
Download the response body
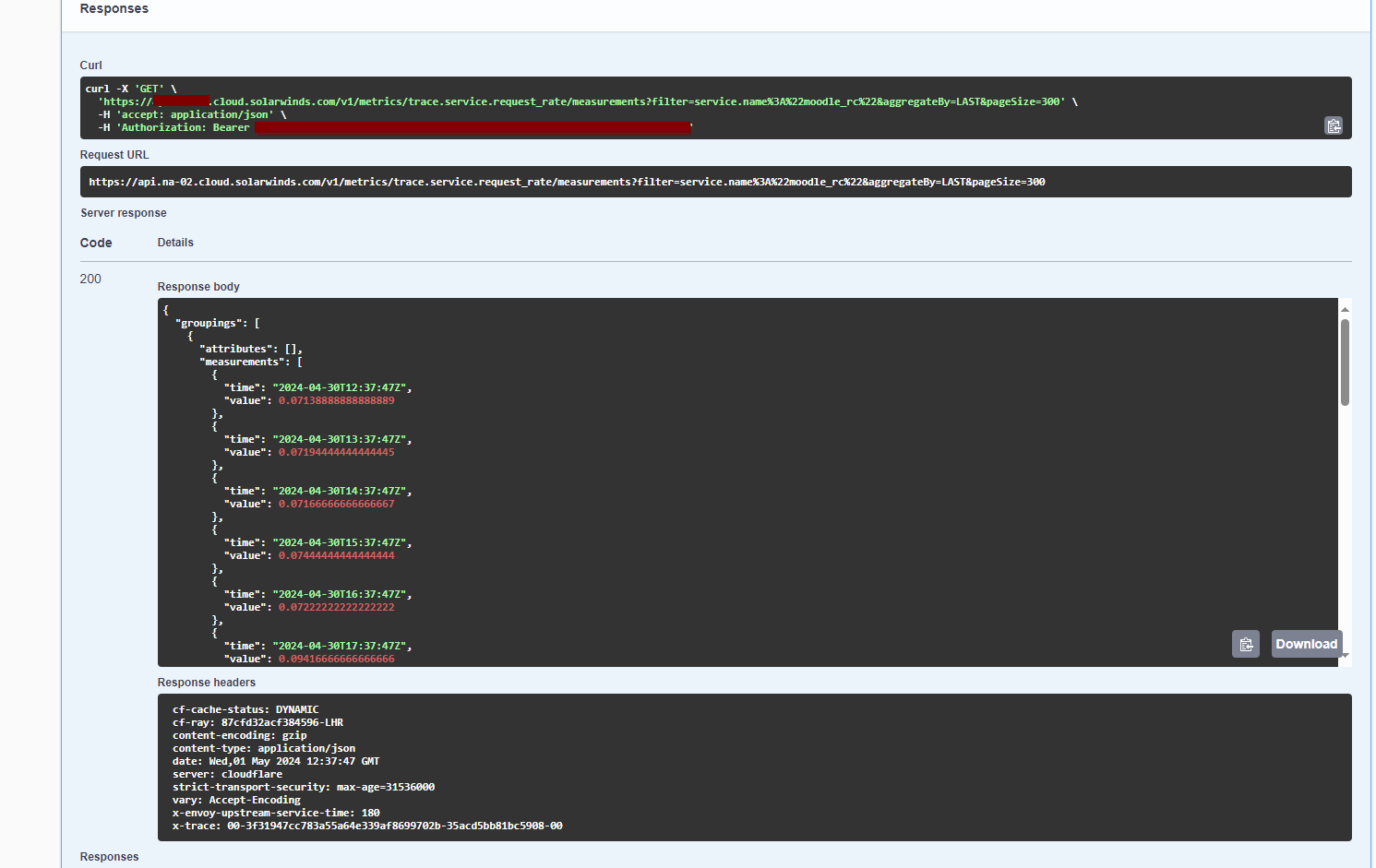pyautogui.click(x=1307, y=644)
